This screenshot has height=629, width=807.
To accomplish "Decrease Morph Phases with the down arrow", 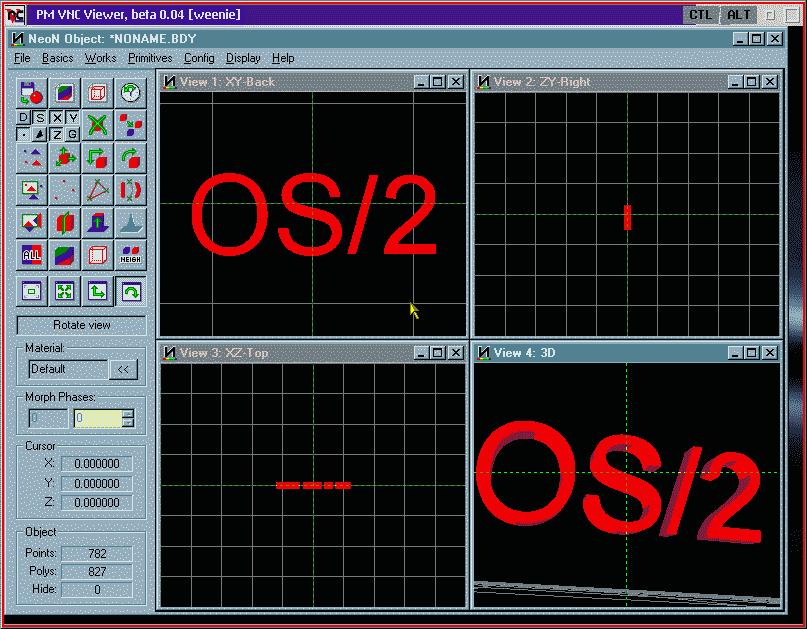I will tap(129, 423).
